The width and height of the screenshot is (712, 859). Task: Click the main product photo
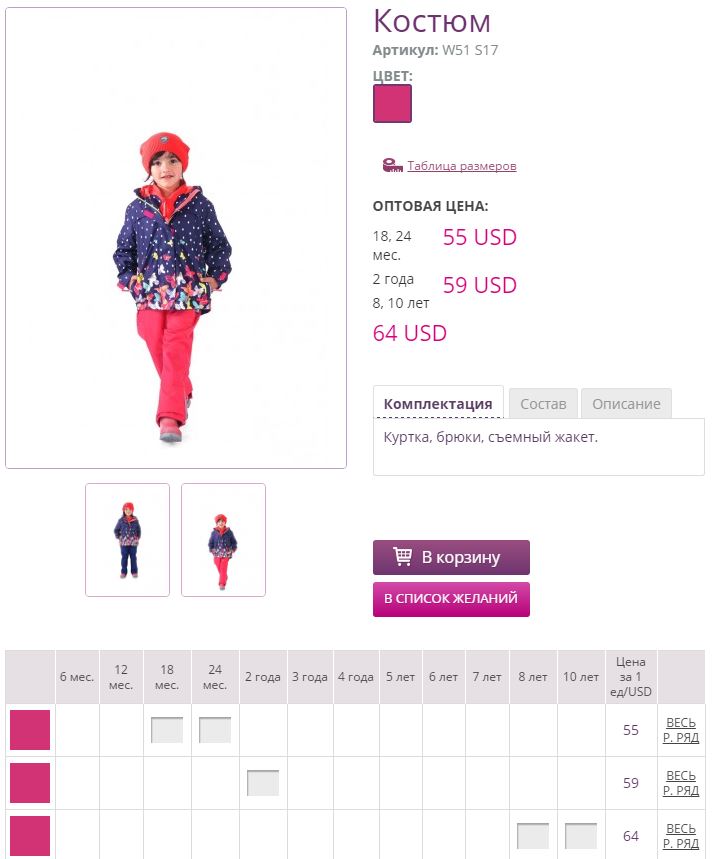(x=176, y=238)
